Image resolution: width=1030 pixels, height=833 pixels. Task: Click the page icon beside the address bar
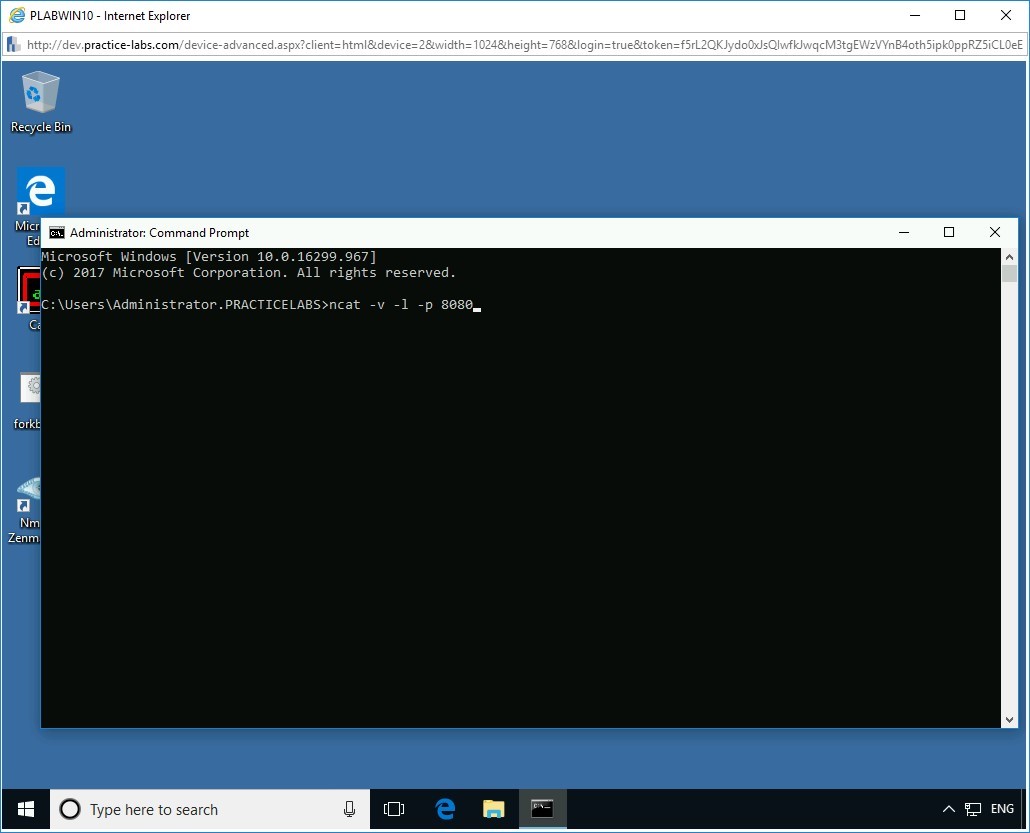(13, 45)
